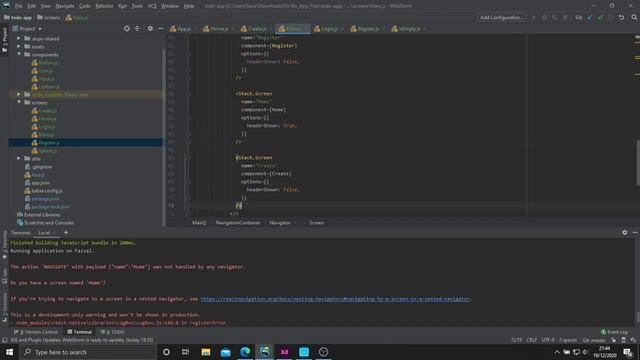Open notification center icon

tap(628, 352)
